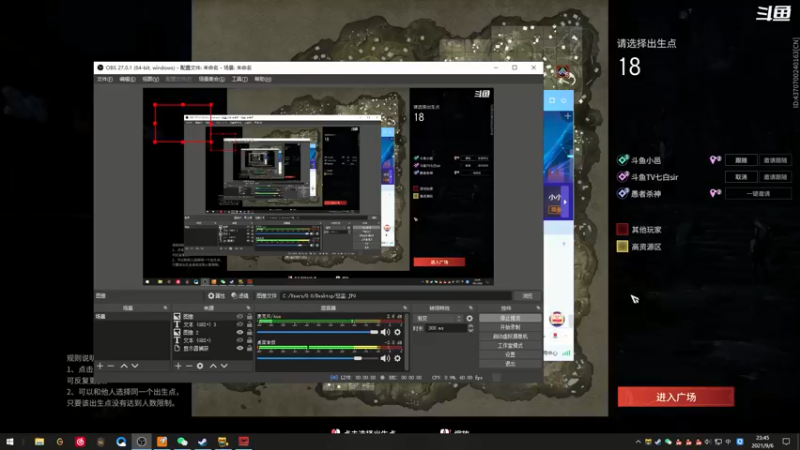This screenshot has width=800, height=450.
Task: Click the 停止推流 stop streaming button
Action: coord(510,318)
